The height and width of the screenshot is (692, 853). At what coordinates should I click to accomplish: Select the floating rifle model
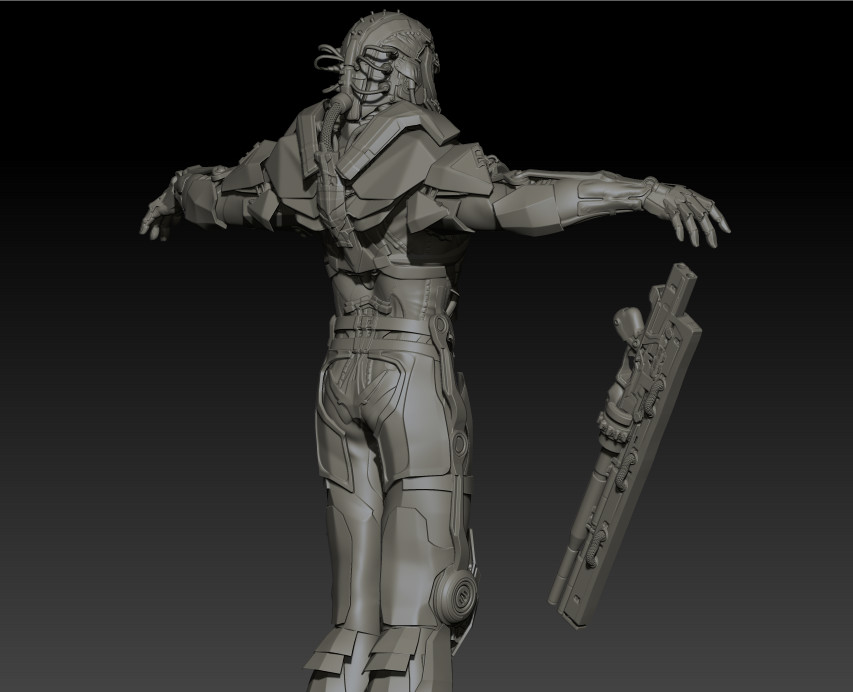(x=626, y=446)
